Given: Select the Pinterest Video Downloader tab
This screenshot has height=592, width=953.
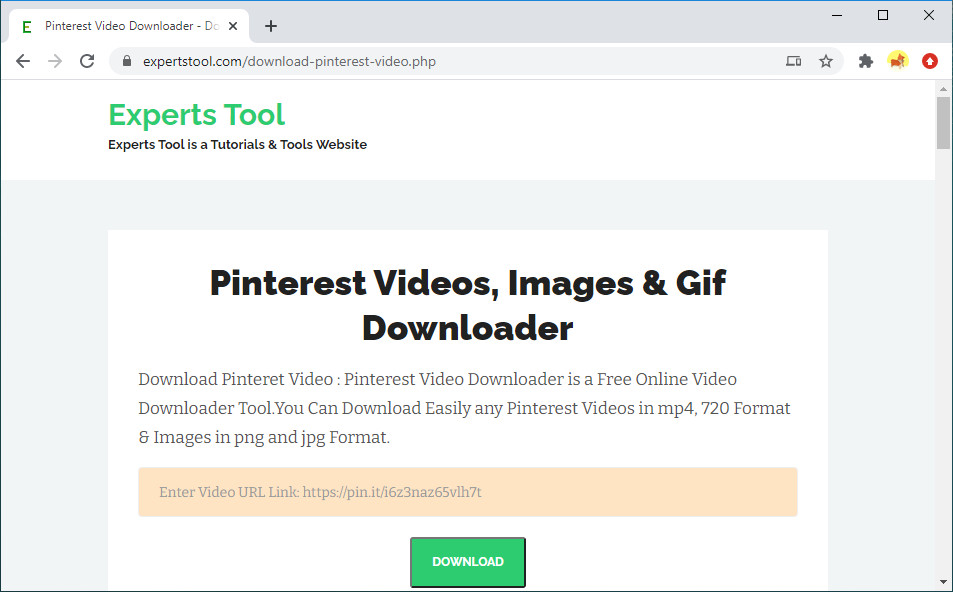Looking at the screenshot, I should [129, 26].
